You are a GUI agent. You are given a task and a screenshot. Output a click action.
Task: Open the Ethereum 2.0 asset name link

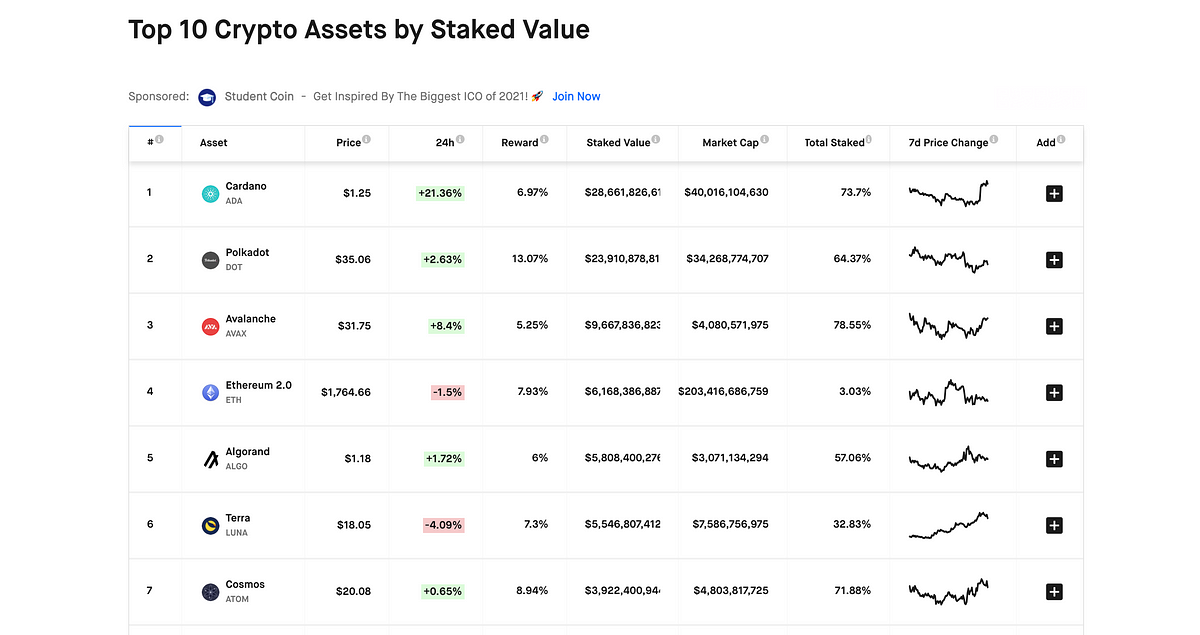[259, 385]
